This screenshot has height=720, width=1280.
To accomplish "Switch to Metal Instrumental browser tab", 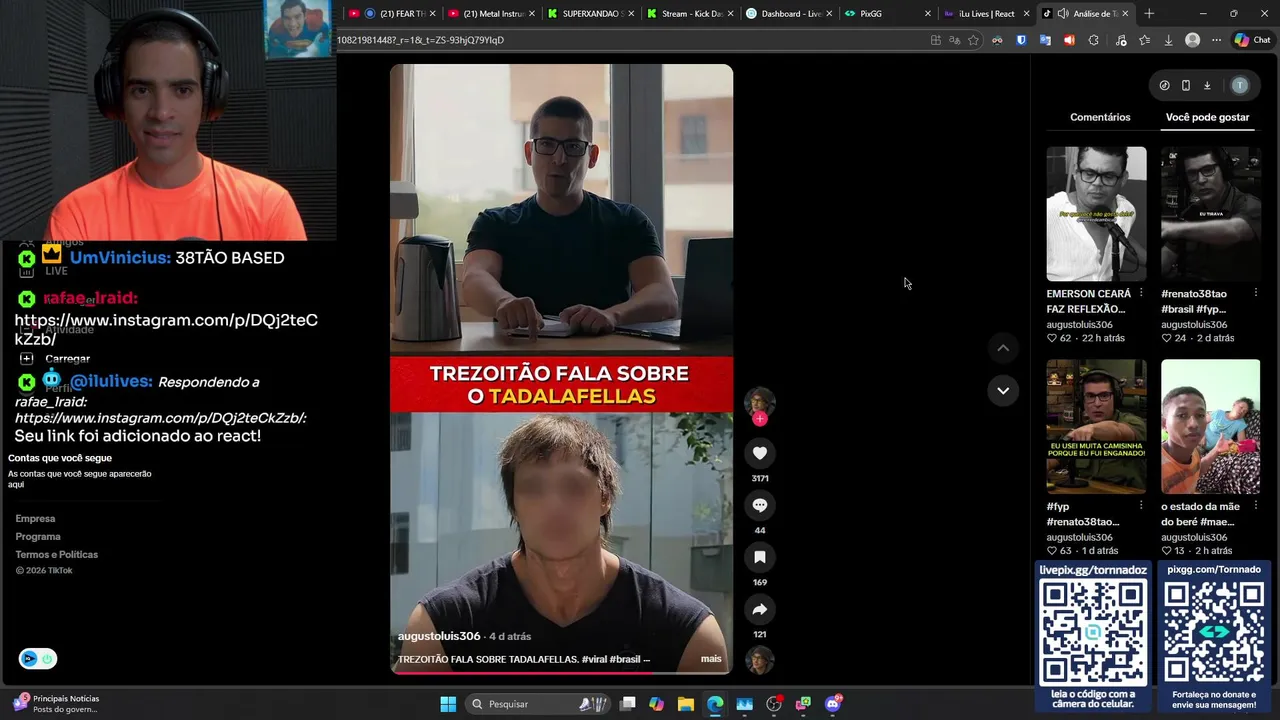I will (x=490, y=14).
